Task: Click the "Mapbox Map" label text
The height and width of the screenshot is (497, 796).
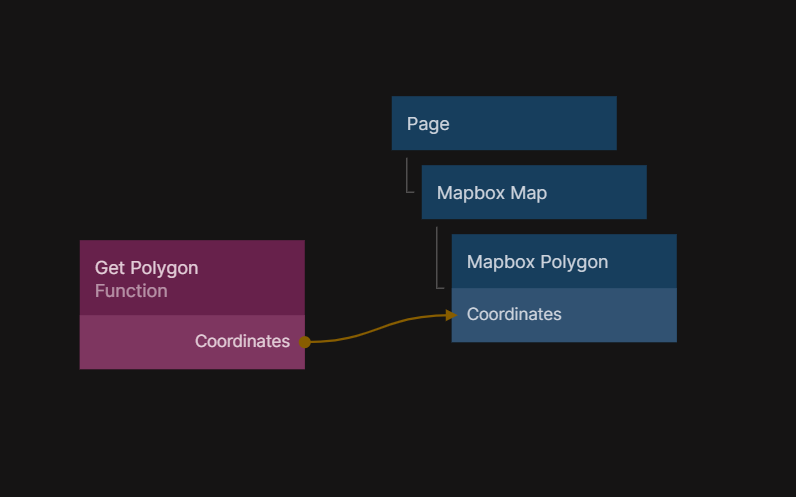Action: 492,193
